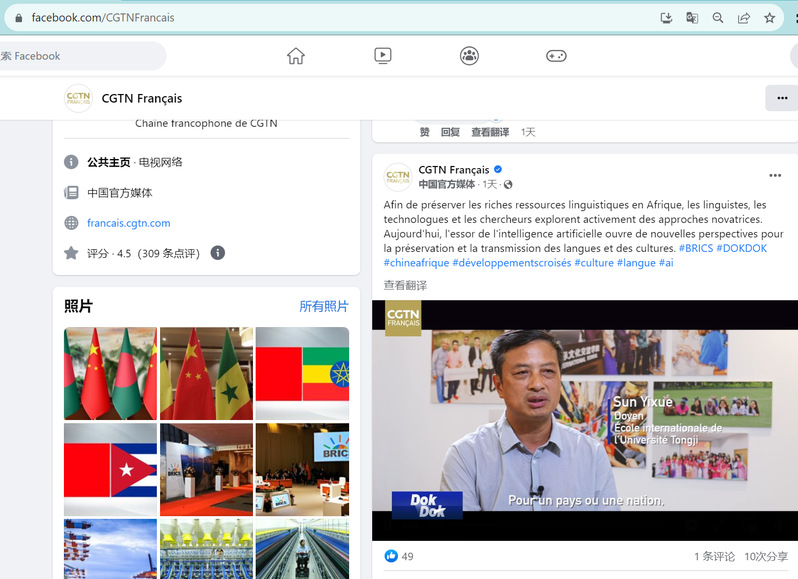Image resolution: width=798 pixels, height=579 pixels.
Task: Open the #DOKDOK hashtag
Action: [x=742, y=248]
